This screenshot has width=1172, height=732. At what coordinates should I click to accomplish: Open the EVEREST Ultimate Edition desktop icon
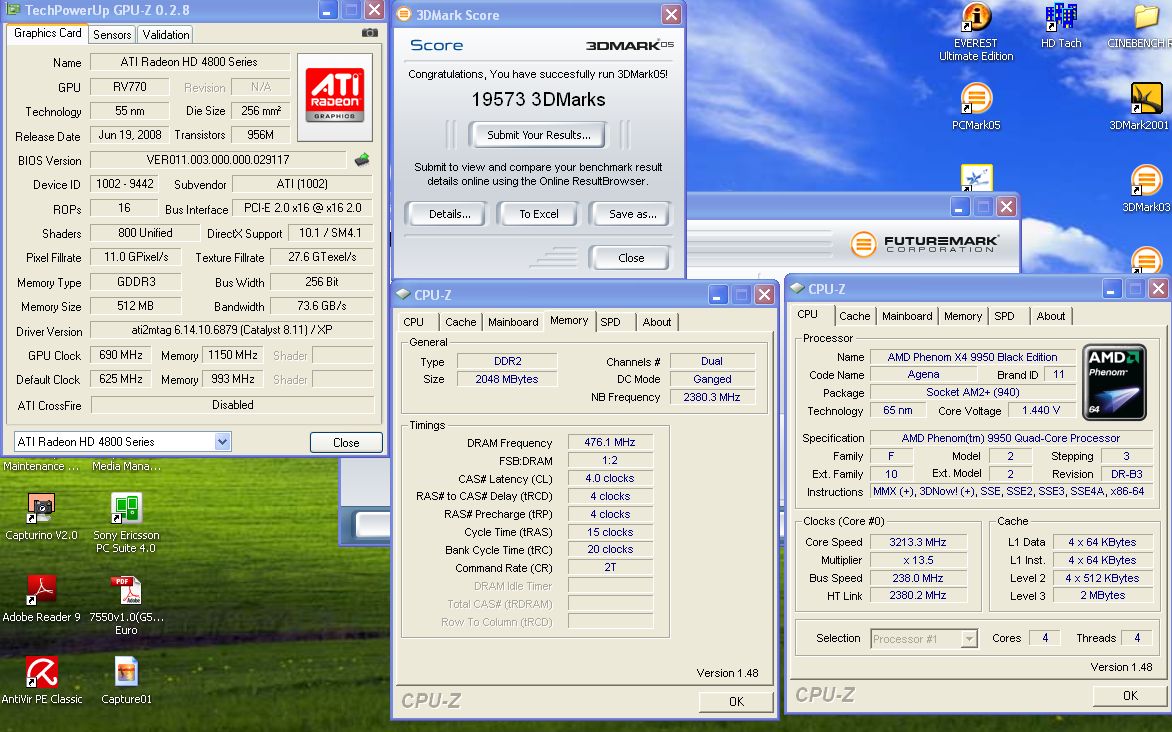tap(975, 17)
